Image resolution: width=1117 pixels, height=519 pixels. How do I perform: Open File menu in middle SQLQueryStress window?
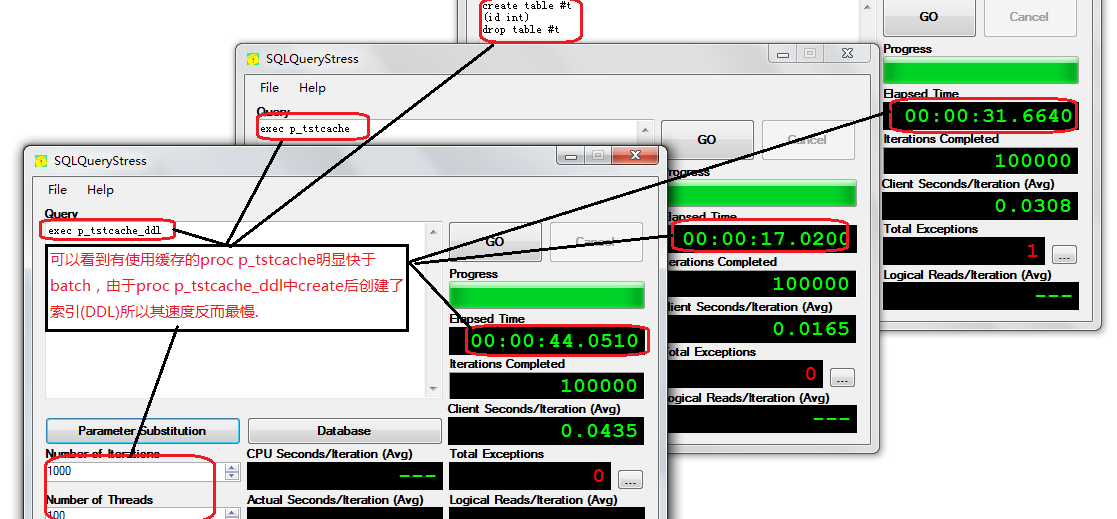[x=269, y=88]
